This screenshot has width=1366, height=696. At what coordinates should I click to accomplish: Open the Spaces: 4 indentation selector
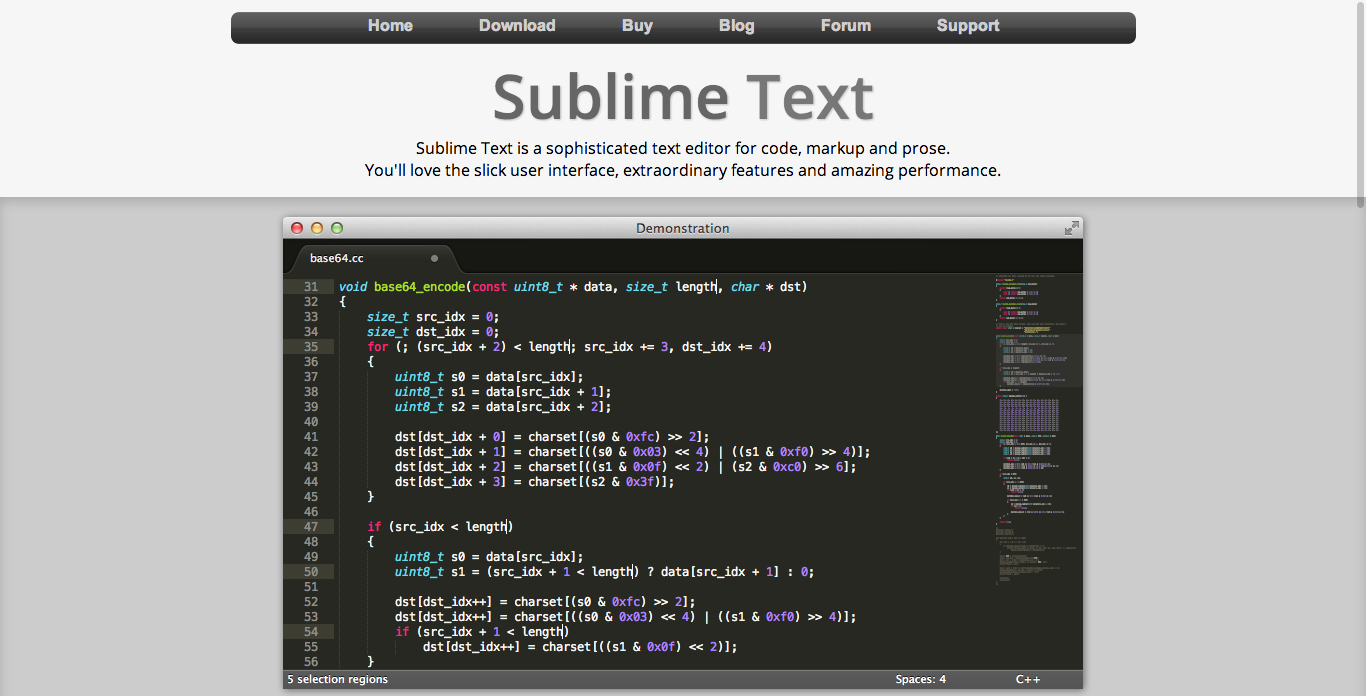pyautogui.click(x=920, y=680)
